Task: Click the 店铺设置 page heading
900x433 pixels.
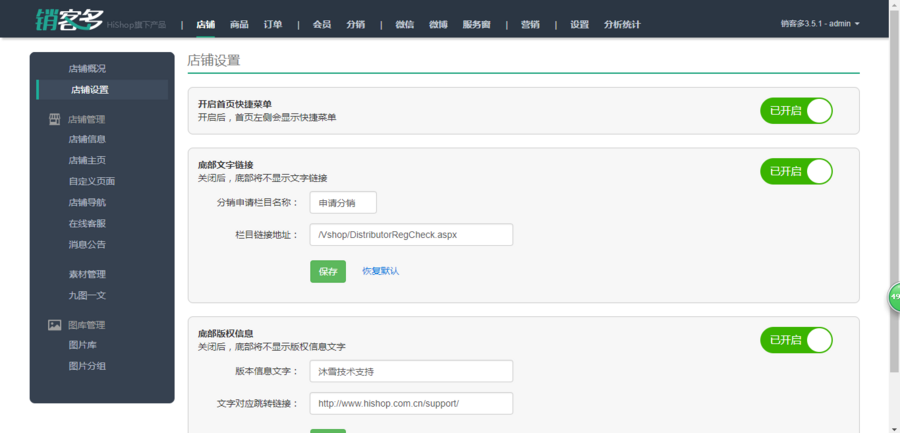Action: pos(214,60)
